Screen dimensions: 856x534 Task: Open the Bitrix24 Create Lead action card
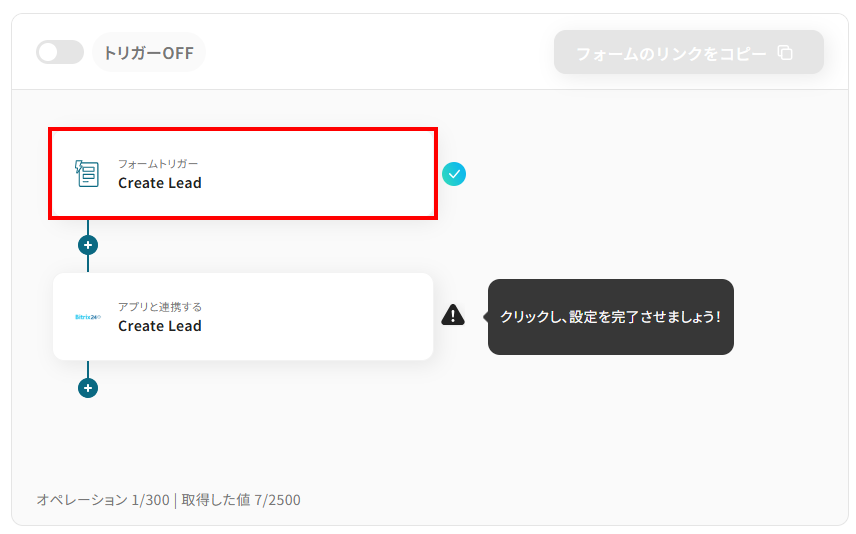pos(243,317)
